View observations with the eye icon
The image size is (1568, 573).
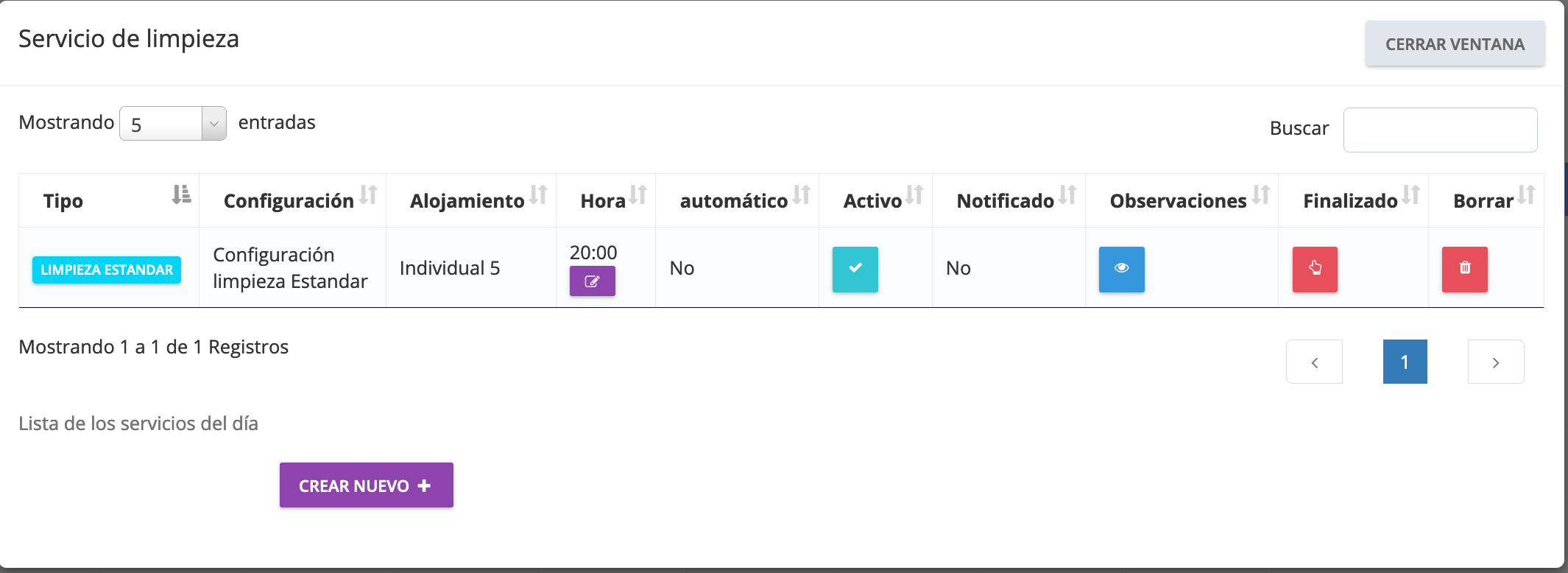coord(1121,269)
